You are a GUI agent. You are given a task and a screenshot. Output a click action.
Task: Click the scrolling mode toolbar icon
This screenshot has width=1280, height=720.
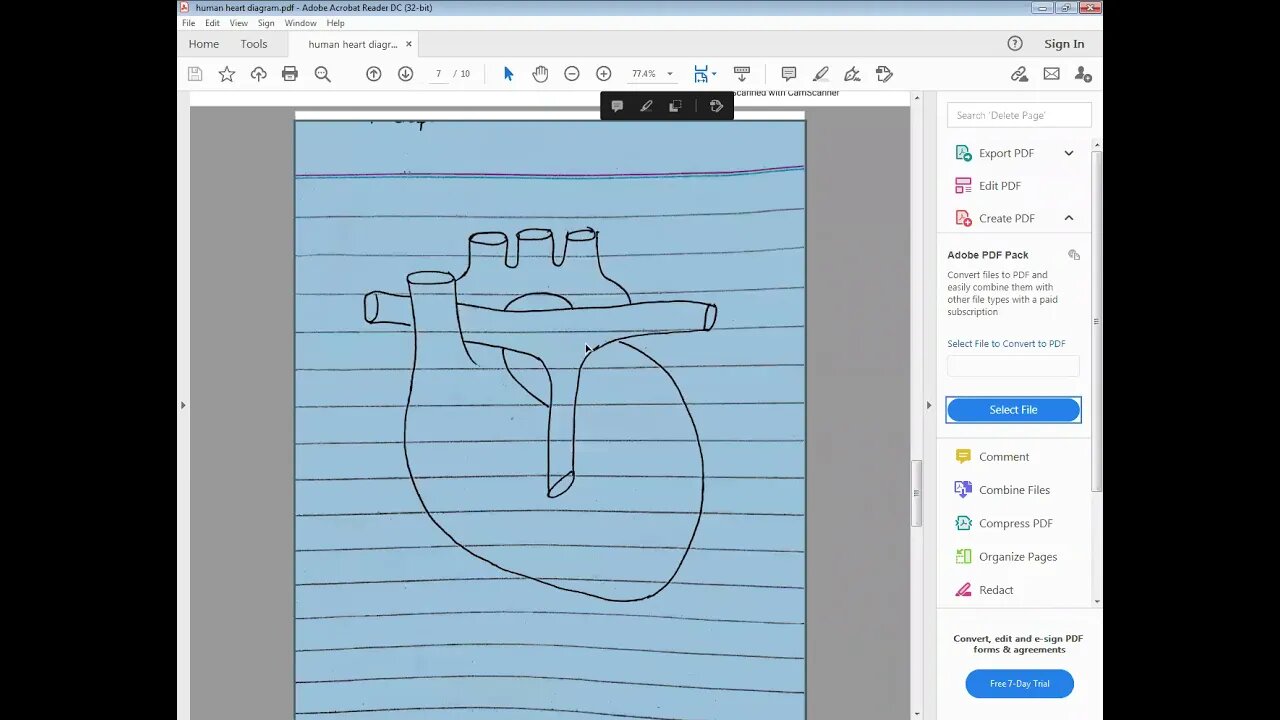pos(742,74)
